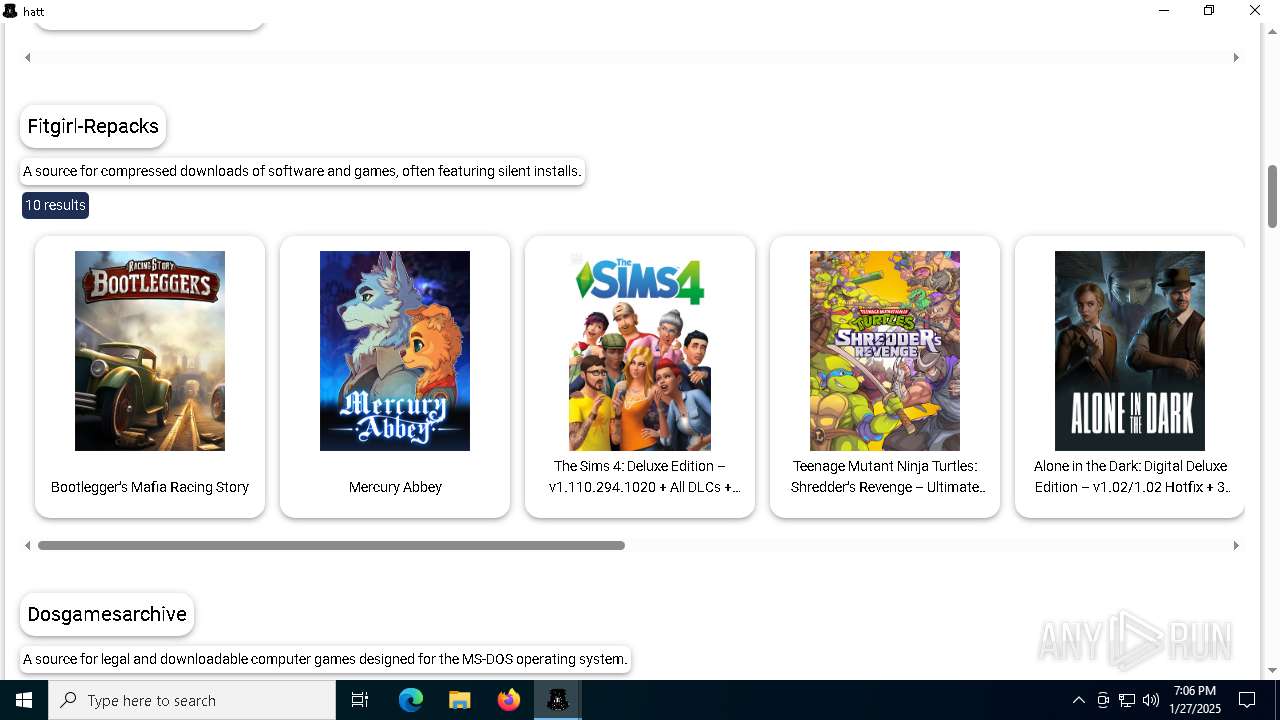The height and width of the screenshot is (720, 1280).
Task: Click the Fitgirl-Repacks source heading
Action: point(93,126)
